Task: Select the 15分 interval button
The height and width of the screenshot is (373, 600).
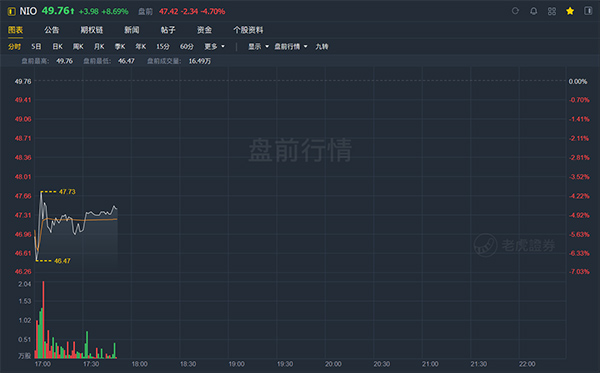Action: [163, 46]
